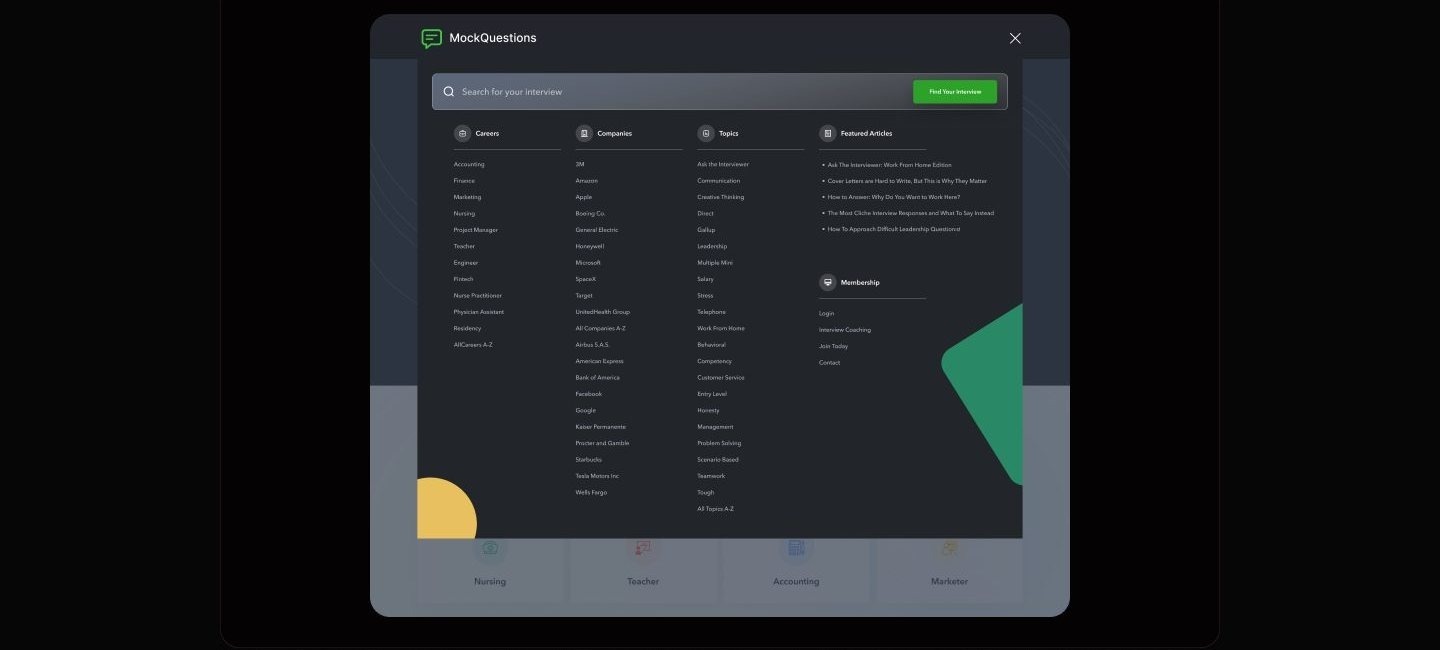This screenshot has height=650, width=1440.
Task: Read 'Ask The Interviewer: Work From Home Edition' article
Action: [x=890, y=165]
